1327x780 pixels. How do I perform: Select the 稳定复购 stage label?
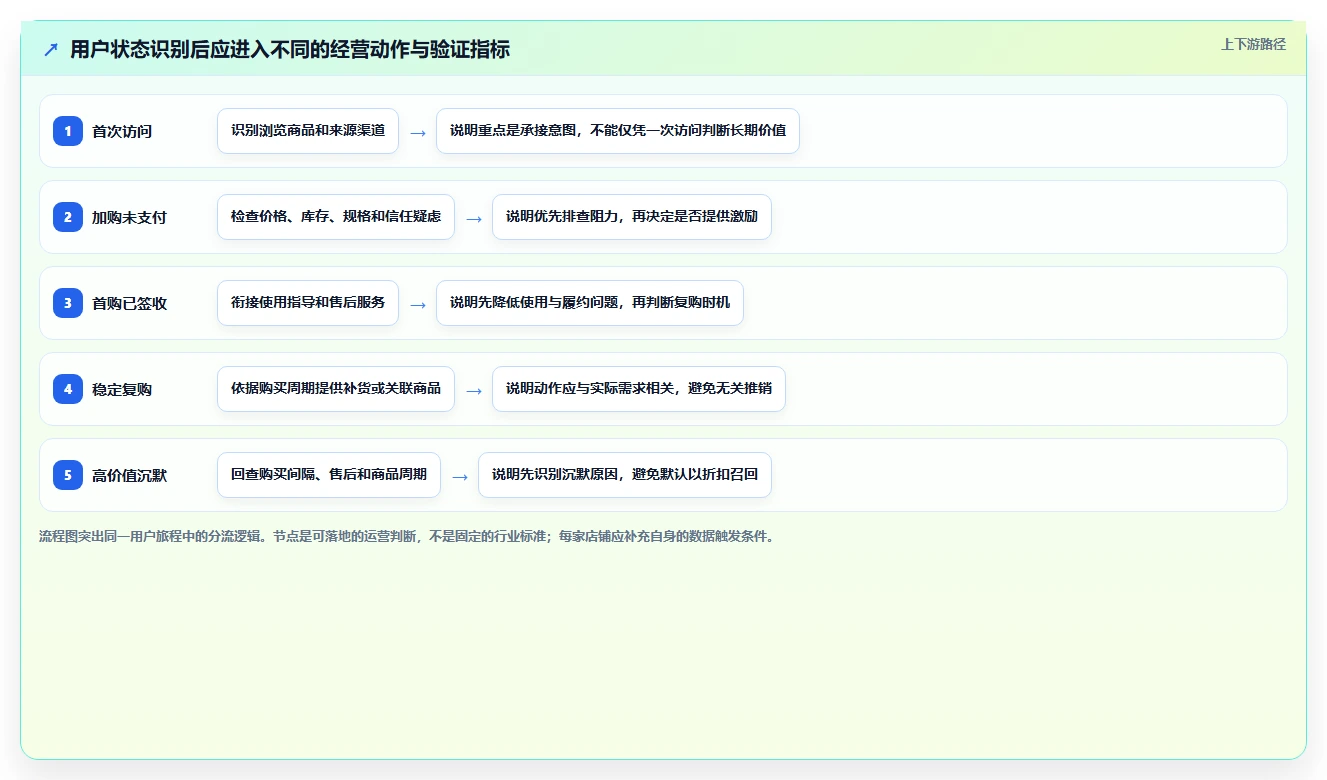[x=122, y=389]
